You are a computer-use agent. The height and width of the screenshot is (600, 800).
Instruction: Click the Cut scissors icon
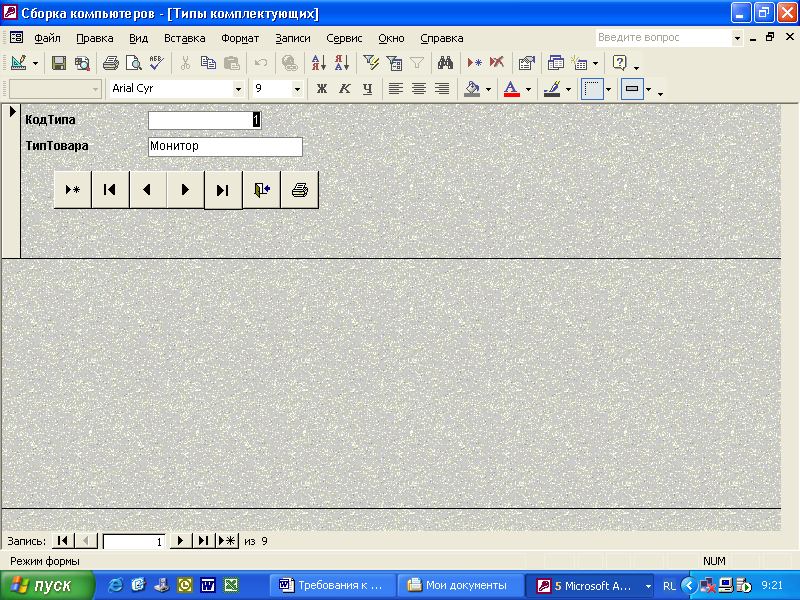(x=185, y=63)
